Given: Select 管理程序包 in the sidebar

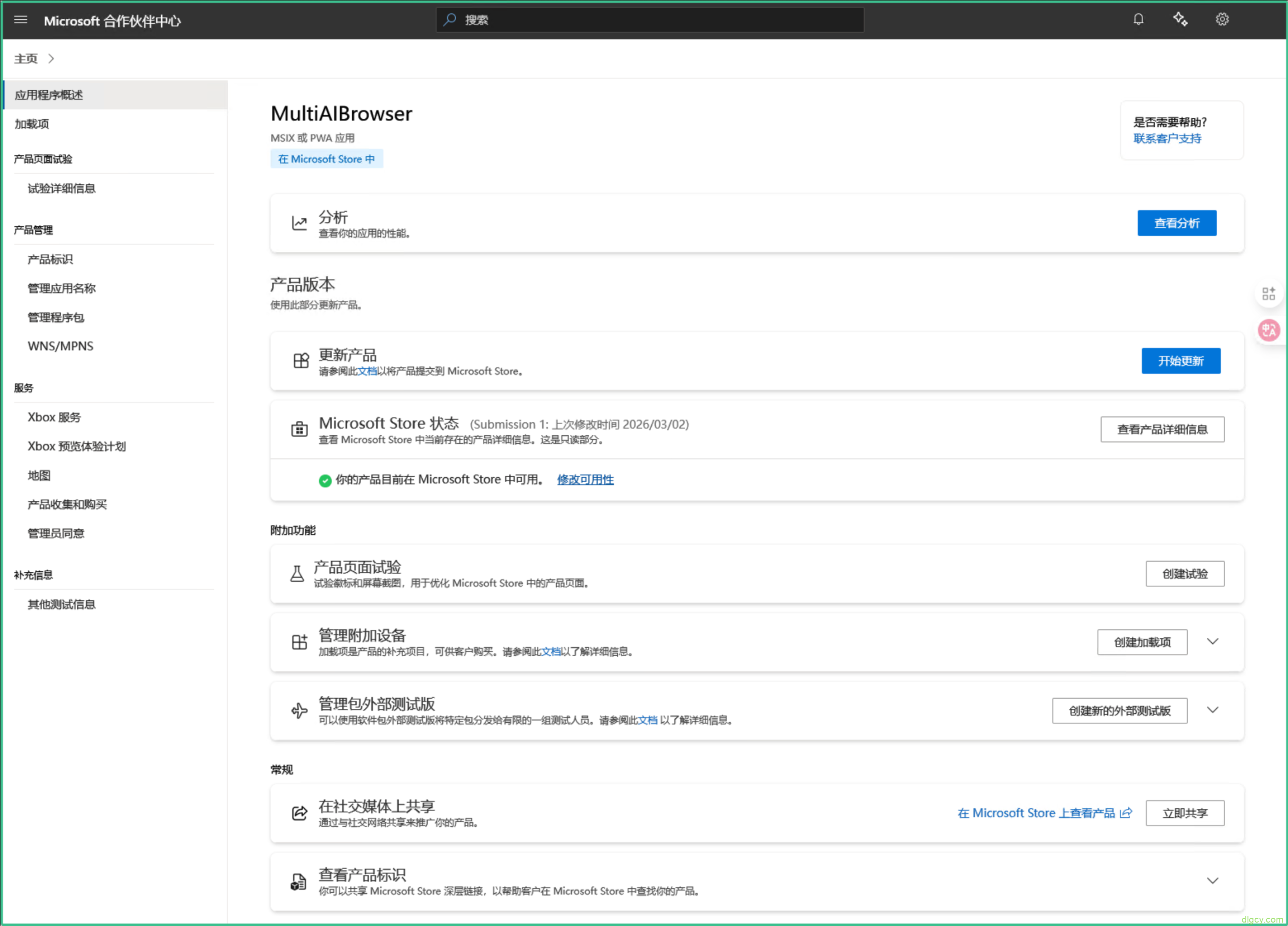Looking at the screenshot, I should tap(56, 318).
